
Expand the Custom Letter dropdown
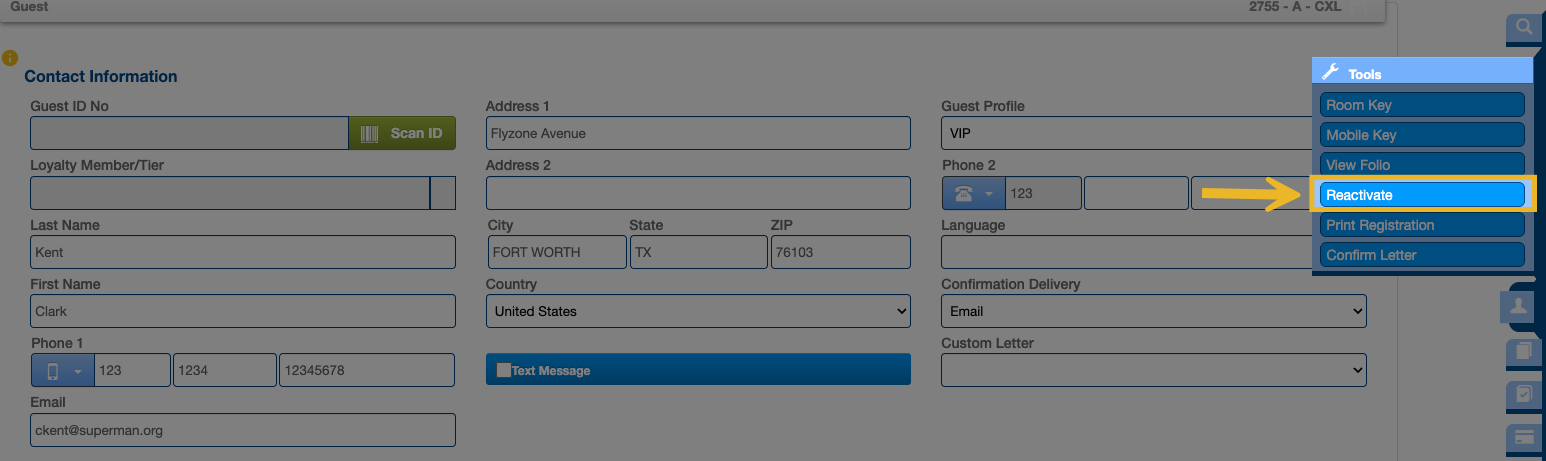click(x=1153, y=370)
